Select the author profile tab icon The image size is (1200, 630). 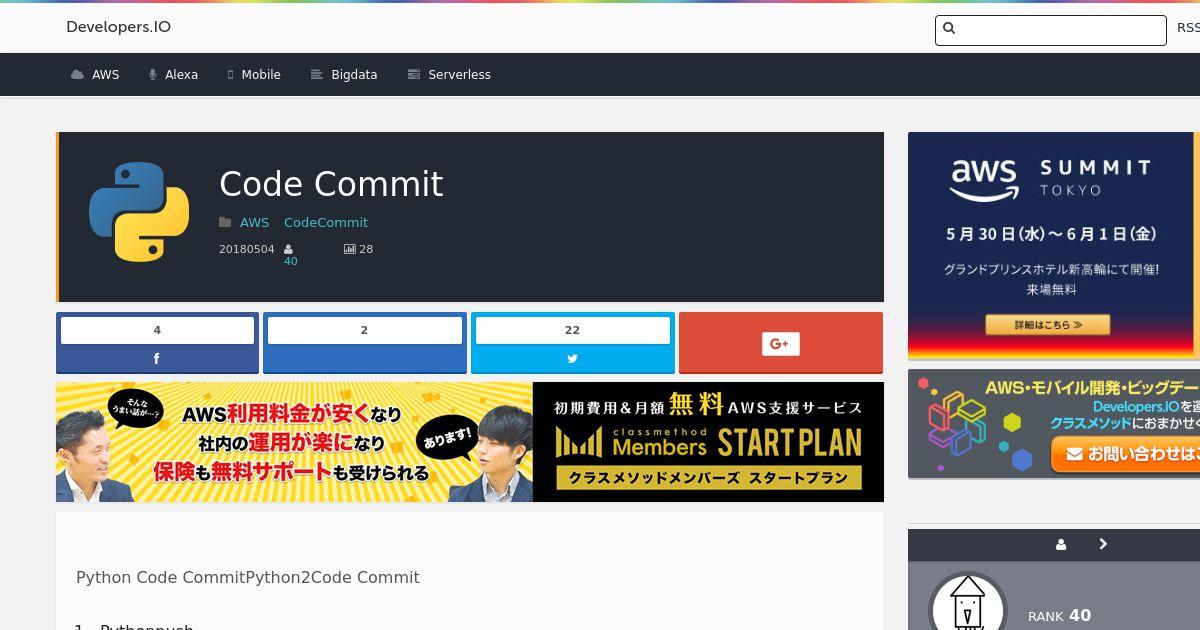1061,545
